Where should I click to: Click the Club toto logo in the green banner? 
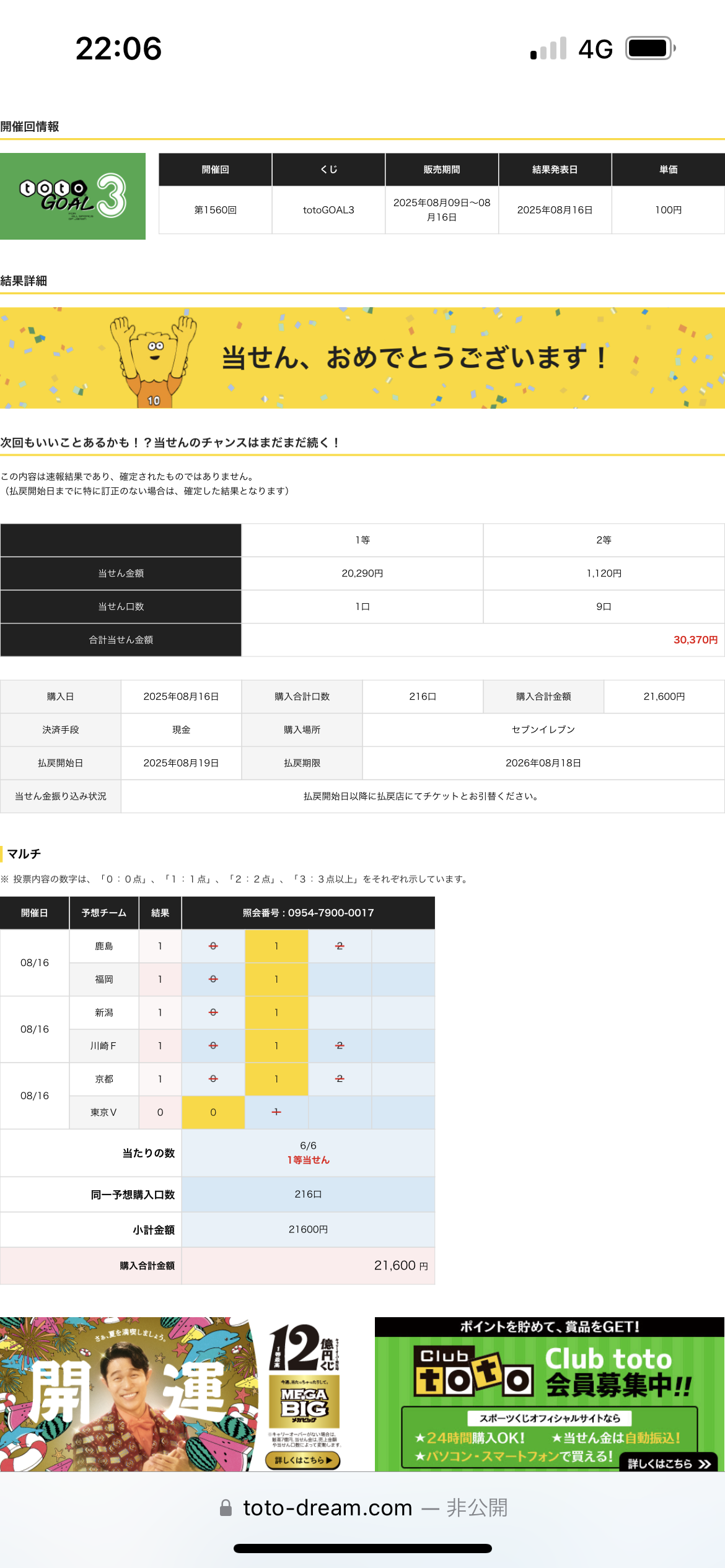point(475,1372)
